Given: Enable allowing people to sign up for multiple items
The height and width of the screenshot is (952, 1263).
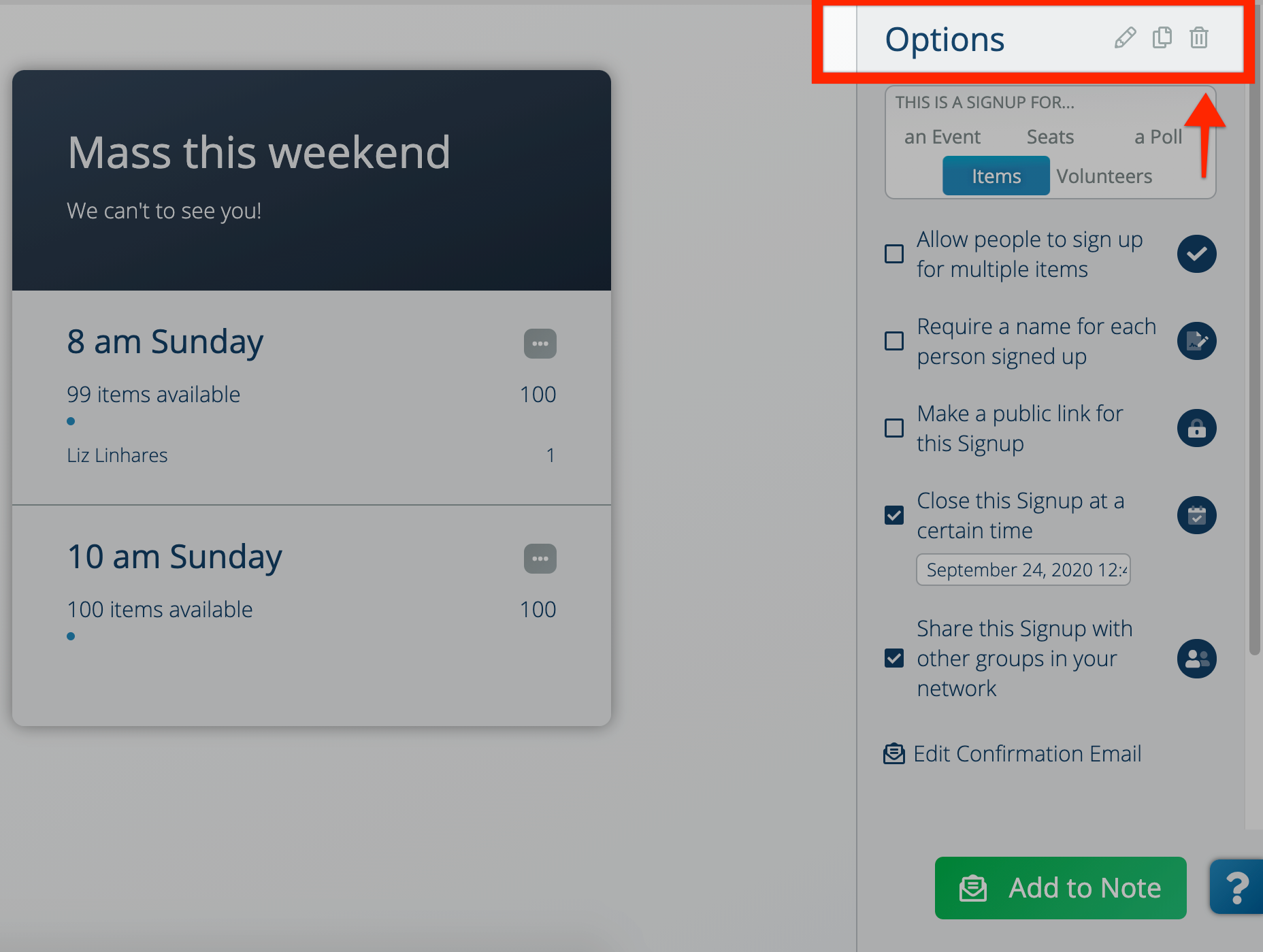Looking at the screenshot, I should point(893,254).
